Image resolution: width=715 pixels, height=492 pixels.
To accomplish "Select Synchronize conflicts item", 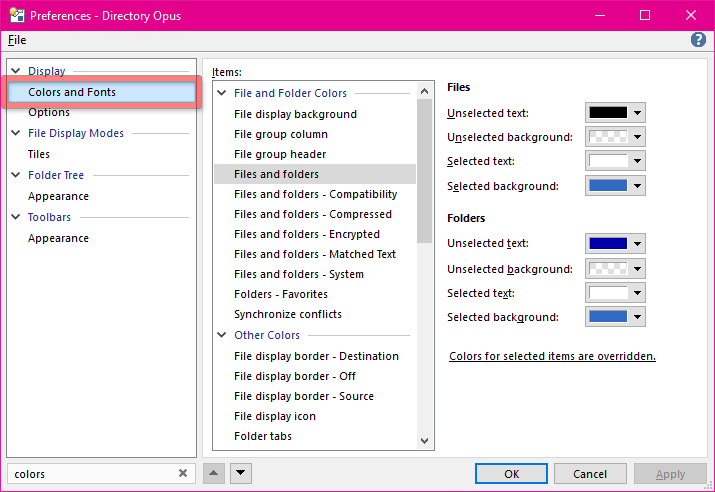I will click(x=315, y=315).
